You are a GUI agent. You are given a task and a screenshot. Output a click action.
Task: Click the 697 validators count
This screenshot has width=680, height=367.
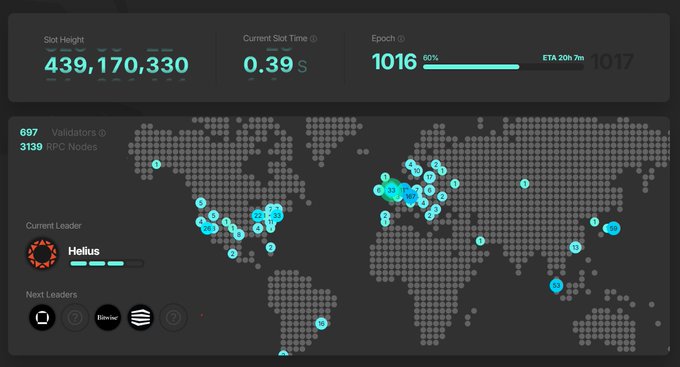(29, 132)
